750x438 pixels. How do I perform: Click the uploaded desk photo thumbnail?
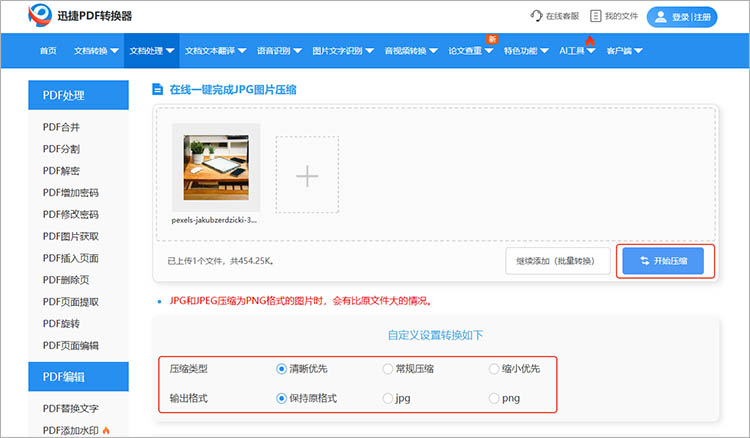pyautogui.click(x=216, y=167)
